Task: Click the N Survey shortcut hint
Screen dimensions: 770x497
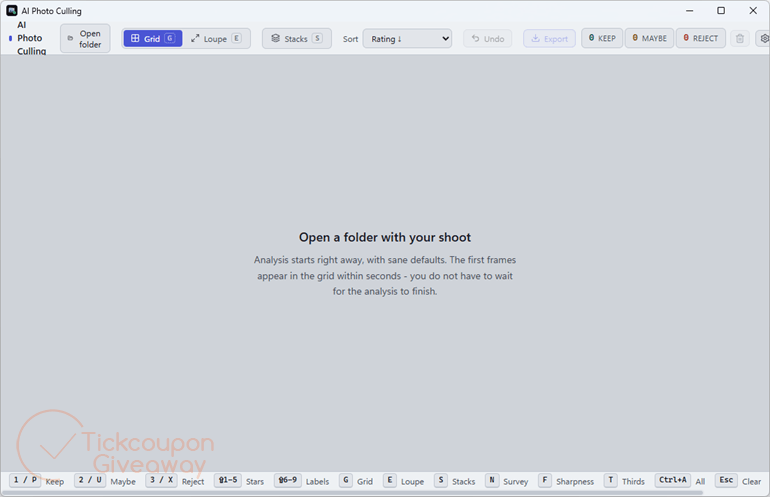Action: coord(507,481)
